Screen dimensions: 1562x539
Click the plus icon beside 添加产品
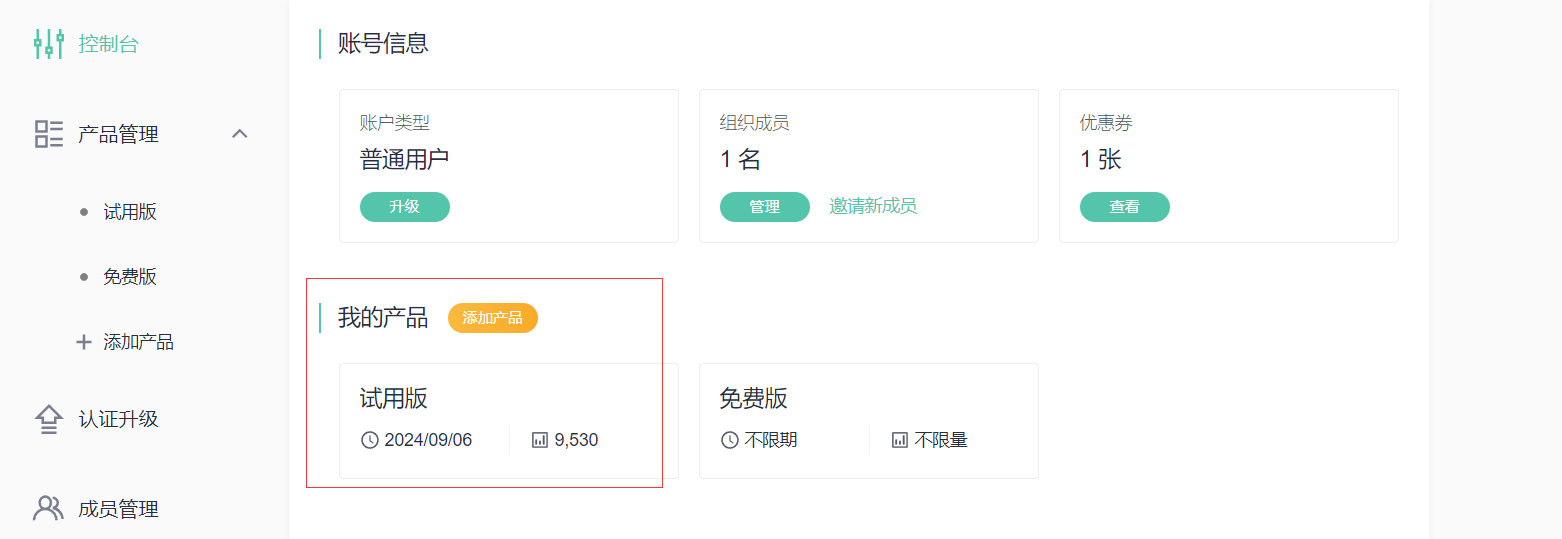point(84,342)
